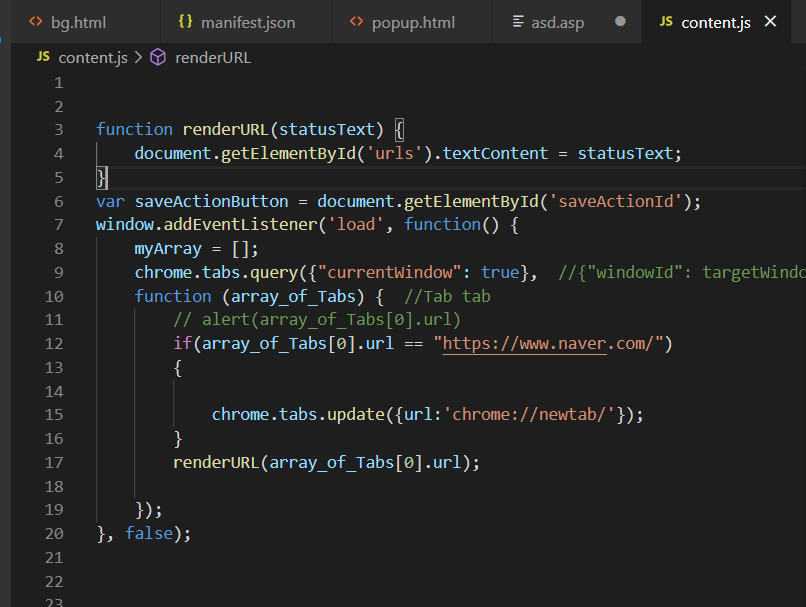806x607 pixels.
Task: Select the popup.html tab
Action: point(412,22)
